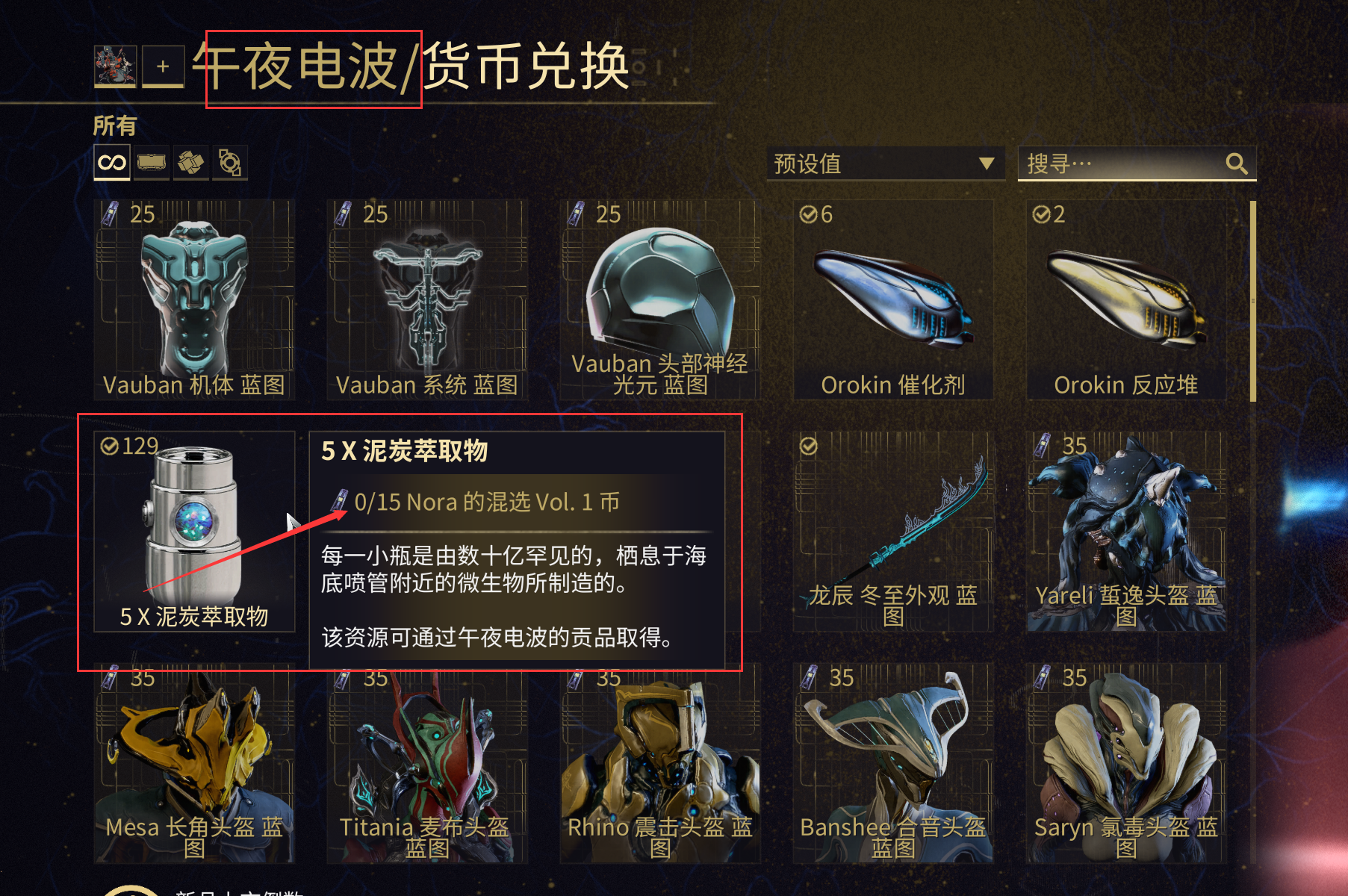
Task: Click the plus button beside the avatar
Action: 163,66
